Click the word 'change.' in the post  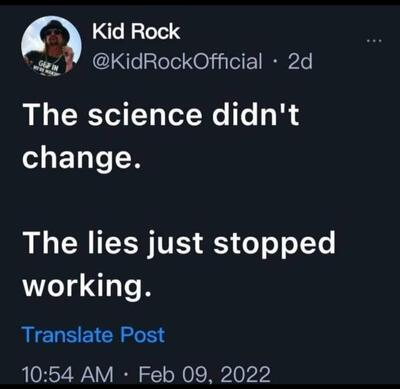(x=81, y=158)
